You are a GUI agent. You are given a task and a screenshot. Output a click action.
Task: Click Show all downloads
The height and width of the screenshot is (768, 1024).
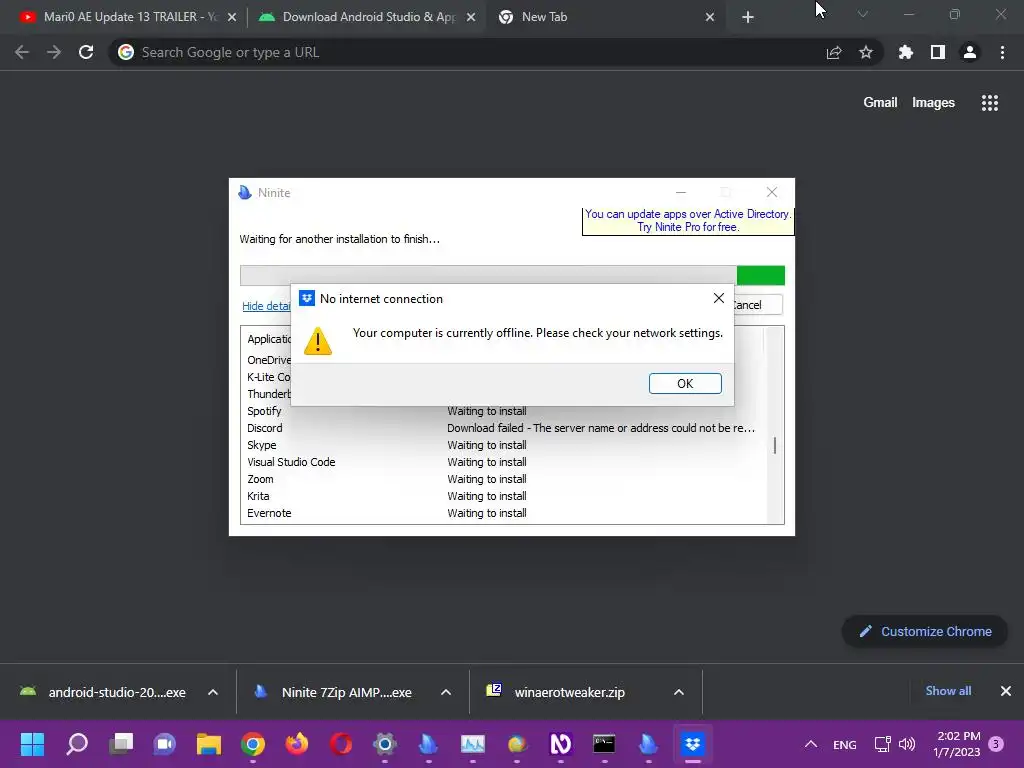(x=948, y=691)
